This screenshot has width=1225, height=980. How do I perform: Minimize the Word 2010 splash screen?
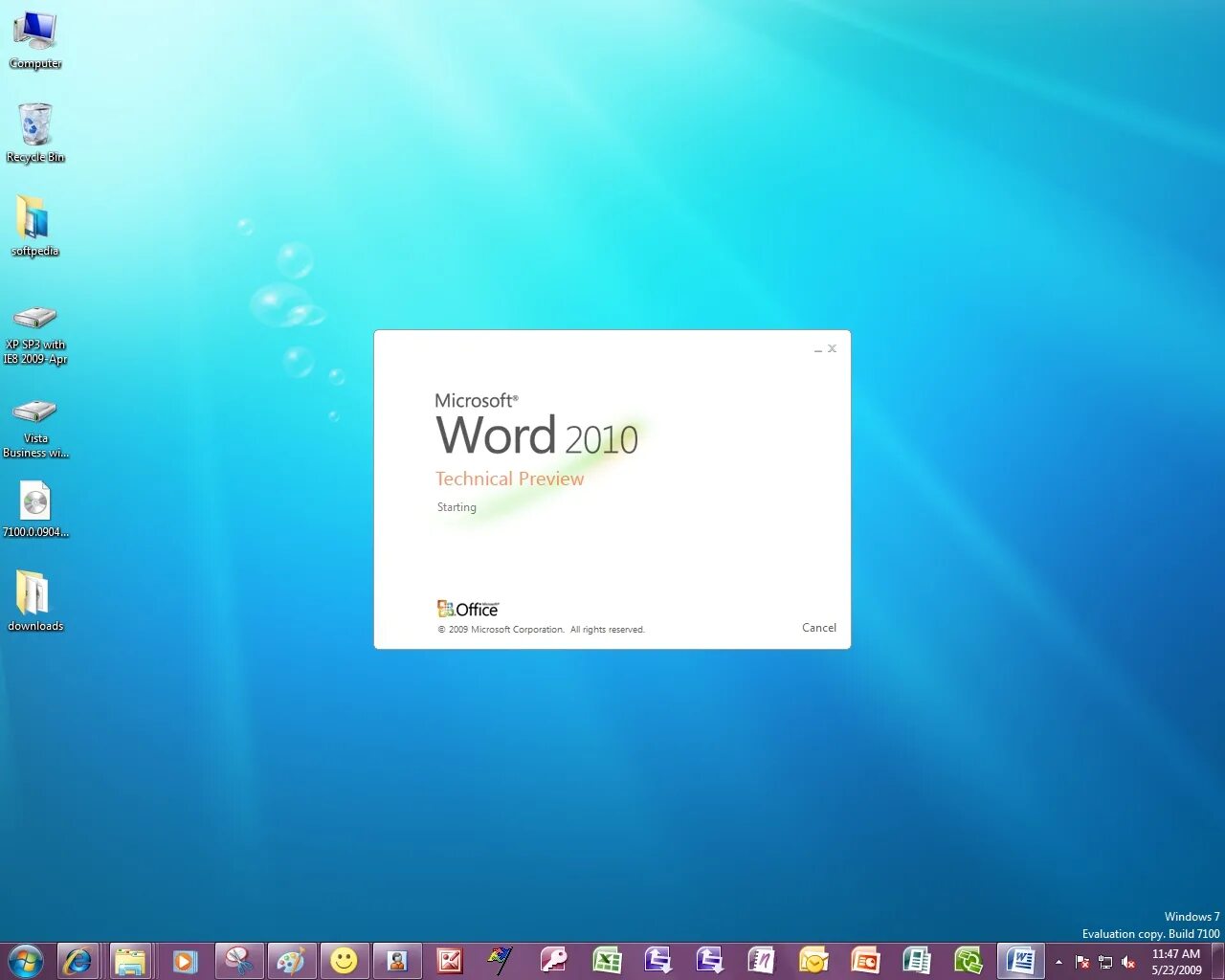[x=818, y=349]
